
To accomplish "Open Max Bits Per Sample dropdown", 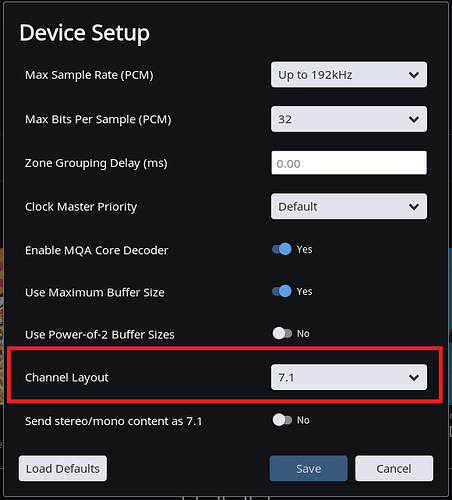I will point(349,119).
